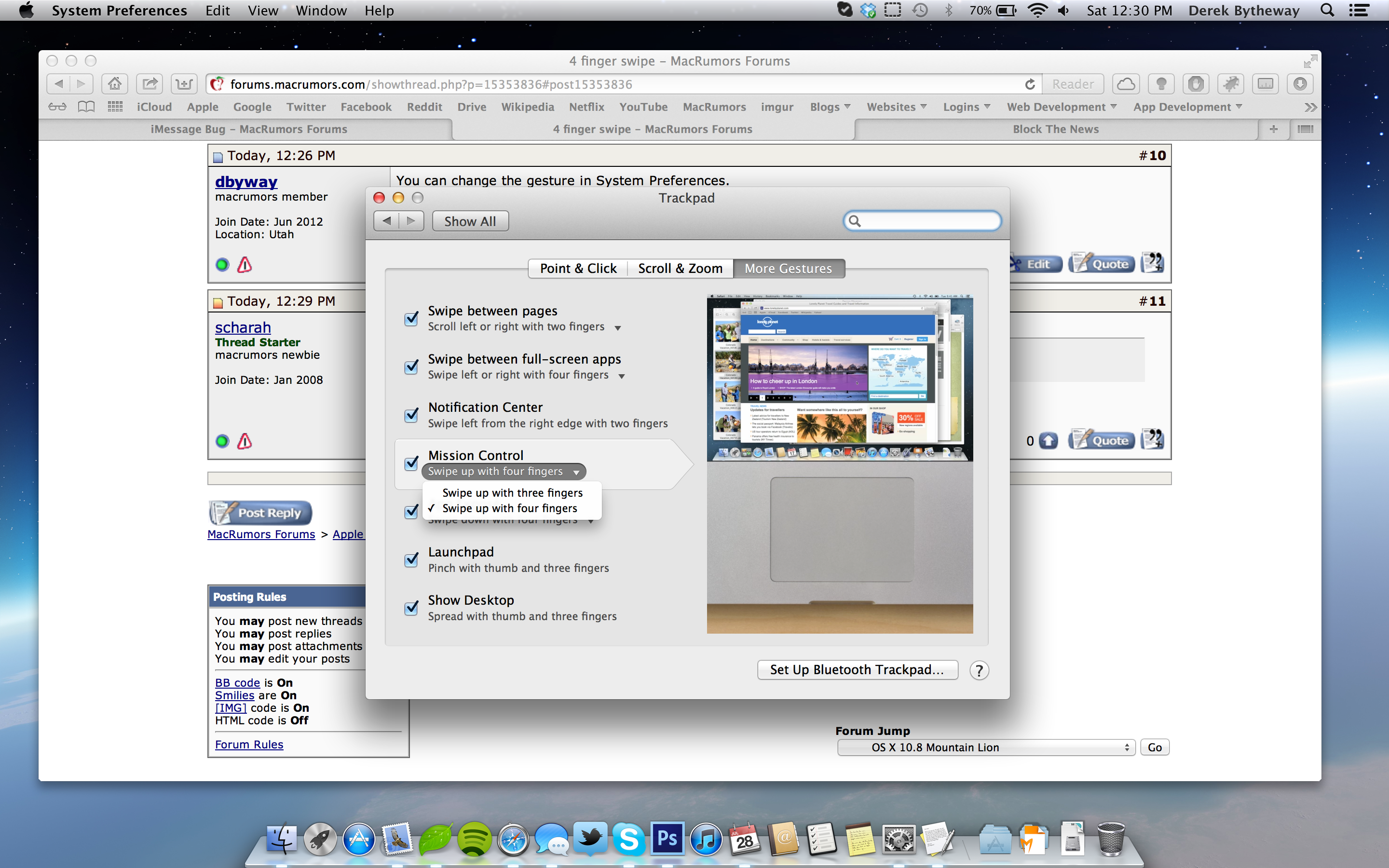Toggle Notification Center gesture checkbox
The image size is (1389, 868).
point(411,415)
